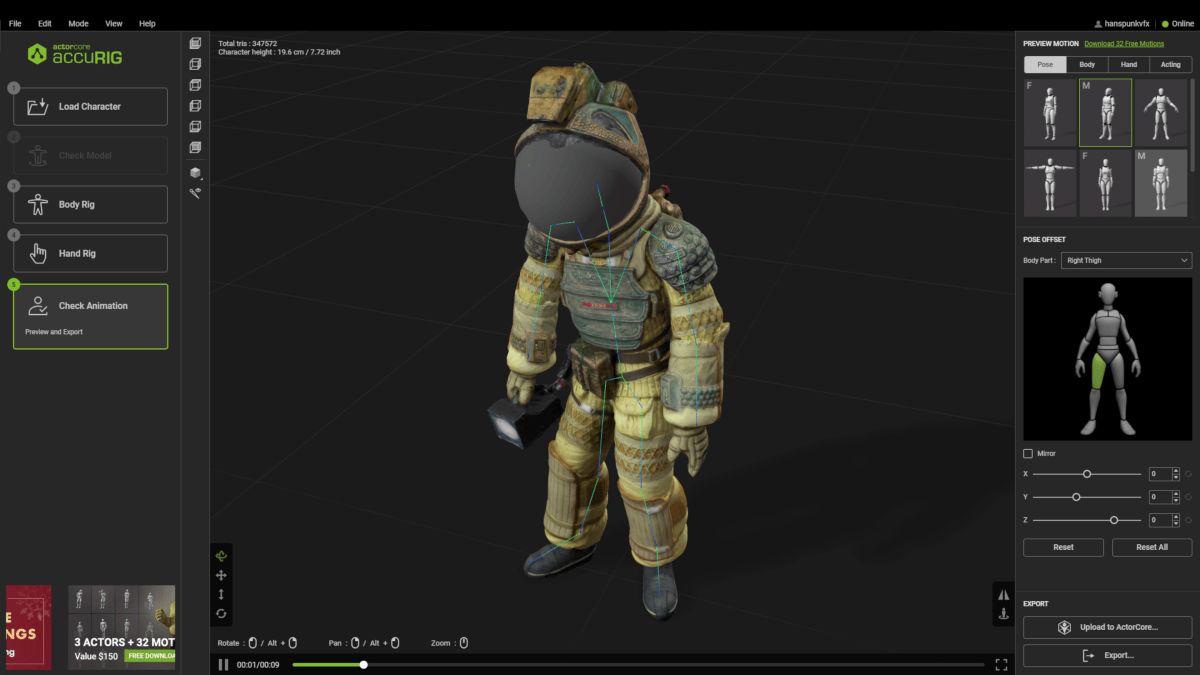Select the second-row M pose thumbnail
Screen dimensions: 1200x675
pyautogui.click(x=1160, y=183)
